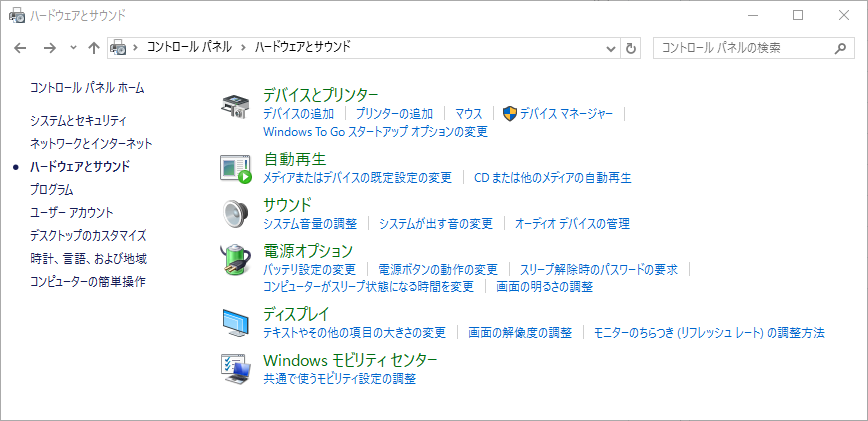
Task: Click the Devices and Printers category icon
Action: tap(236, 105)
